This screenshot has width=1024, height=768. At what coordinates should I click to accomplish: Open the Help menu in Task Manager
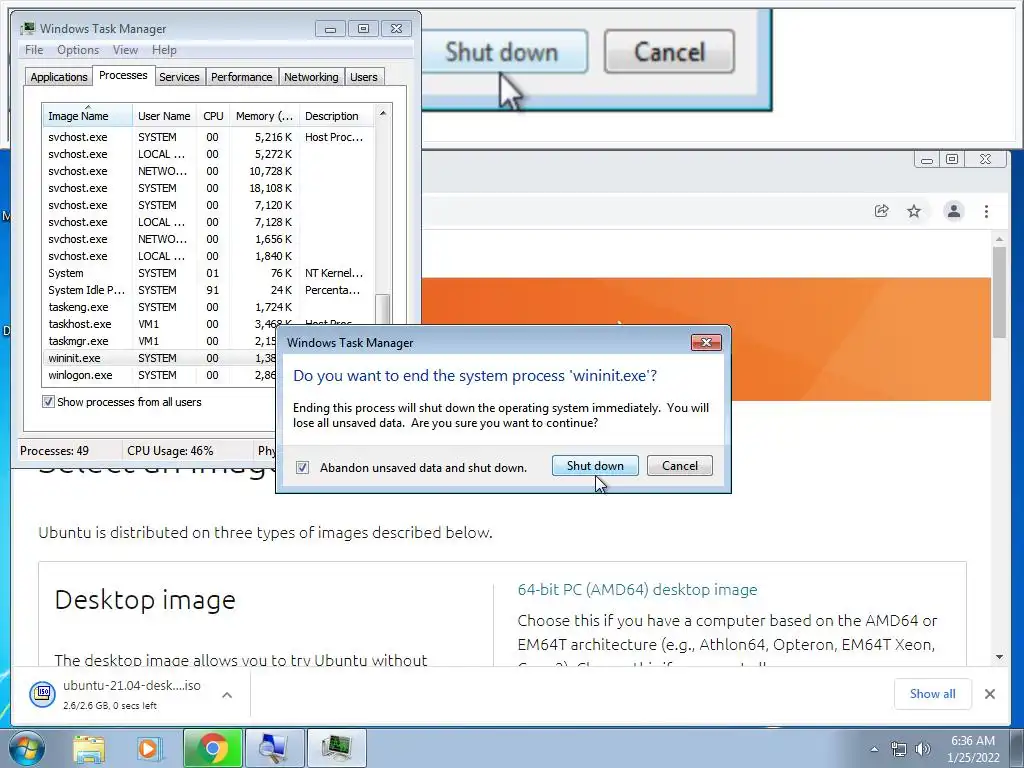(x=164, y=50)
